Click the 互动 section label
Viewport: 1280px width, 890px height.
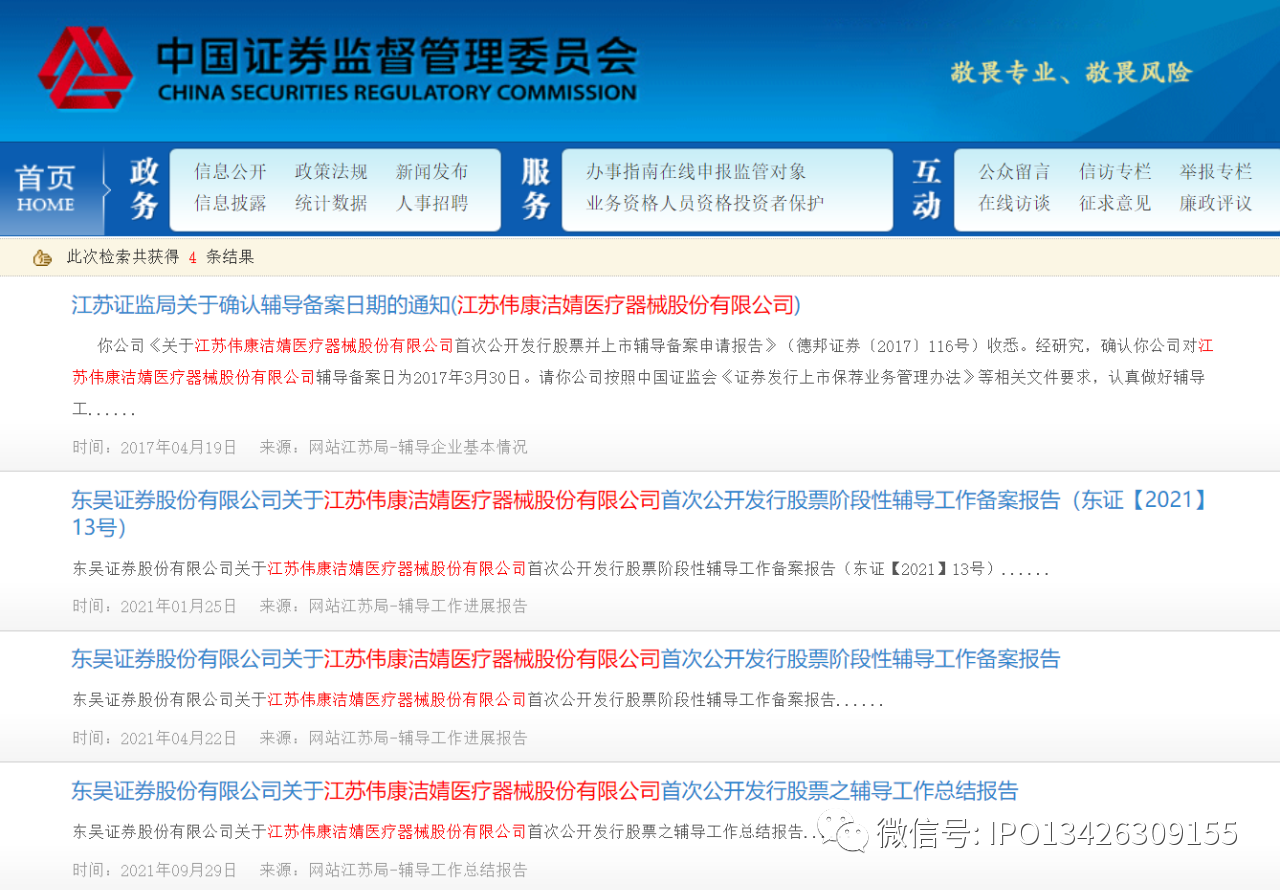coord(927,189)
